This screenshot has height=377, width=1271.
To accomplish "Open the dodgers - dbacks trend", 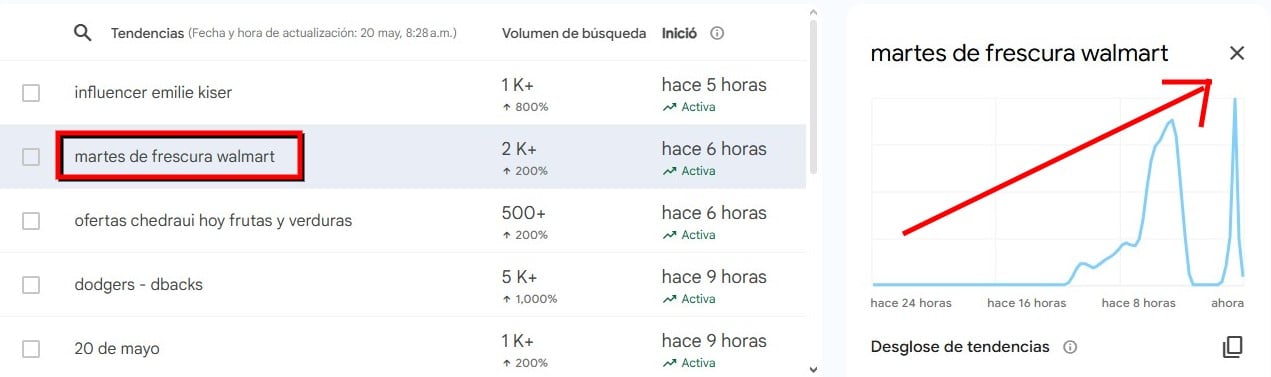I will [138, 285].
